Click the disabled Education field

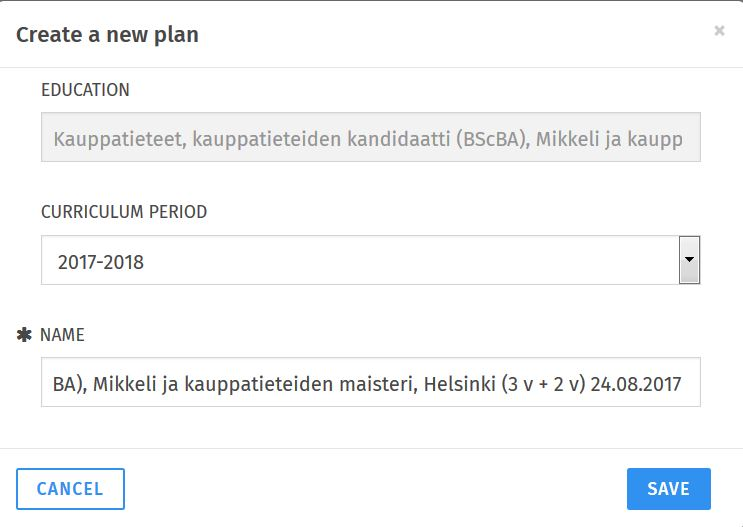click(370, 138)
